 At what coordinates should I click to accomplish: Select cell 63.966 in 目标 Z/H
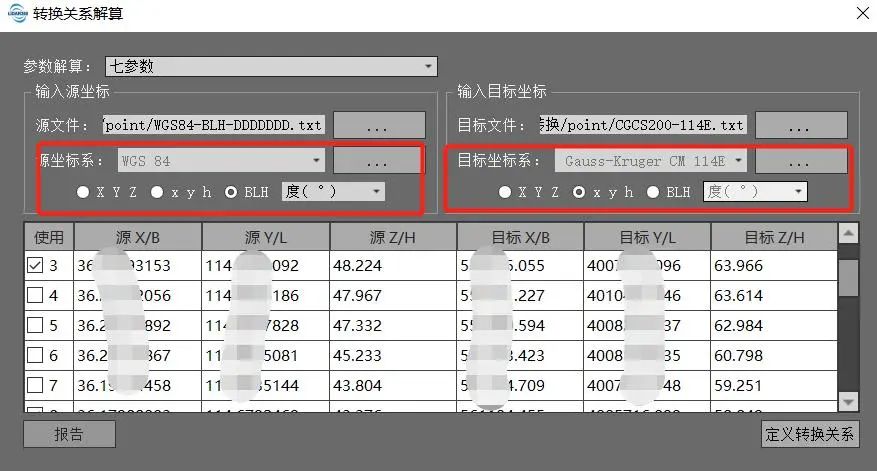[x=774, y=265]
